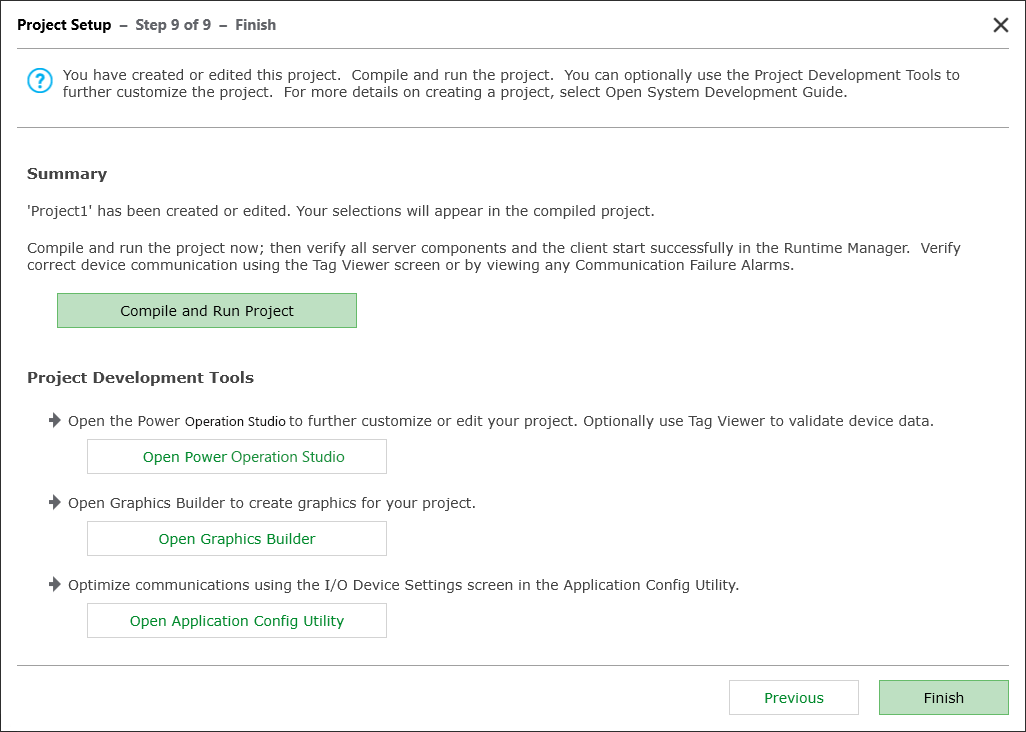Open Application Config Utility
The height and width of the screenshot is (732, 1026).
pos(237,621)
